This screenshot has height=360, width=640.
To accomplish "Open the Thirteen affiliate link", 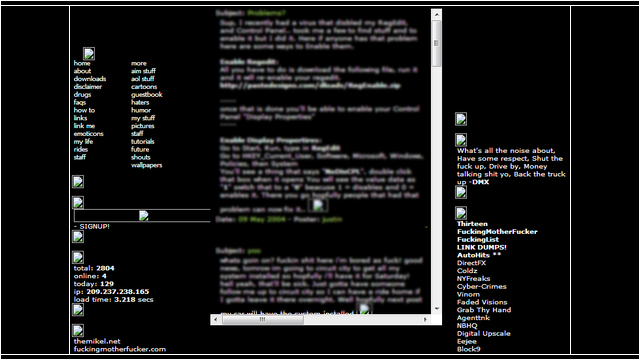I will [472, 224].
